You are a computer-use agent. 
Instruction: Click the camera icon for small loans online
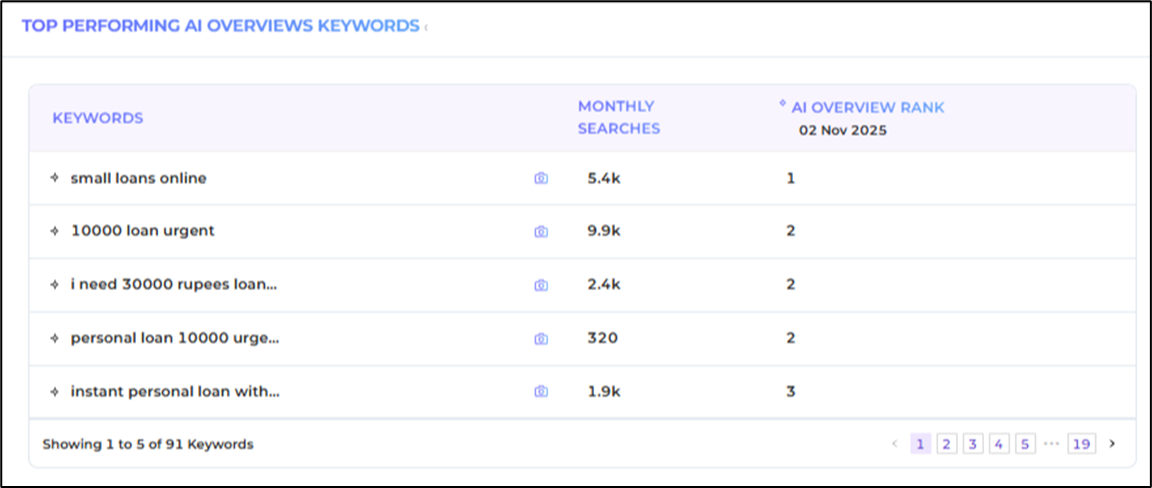tap(541, 178)
